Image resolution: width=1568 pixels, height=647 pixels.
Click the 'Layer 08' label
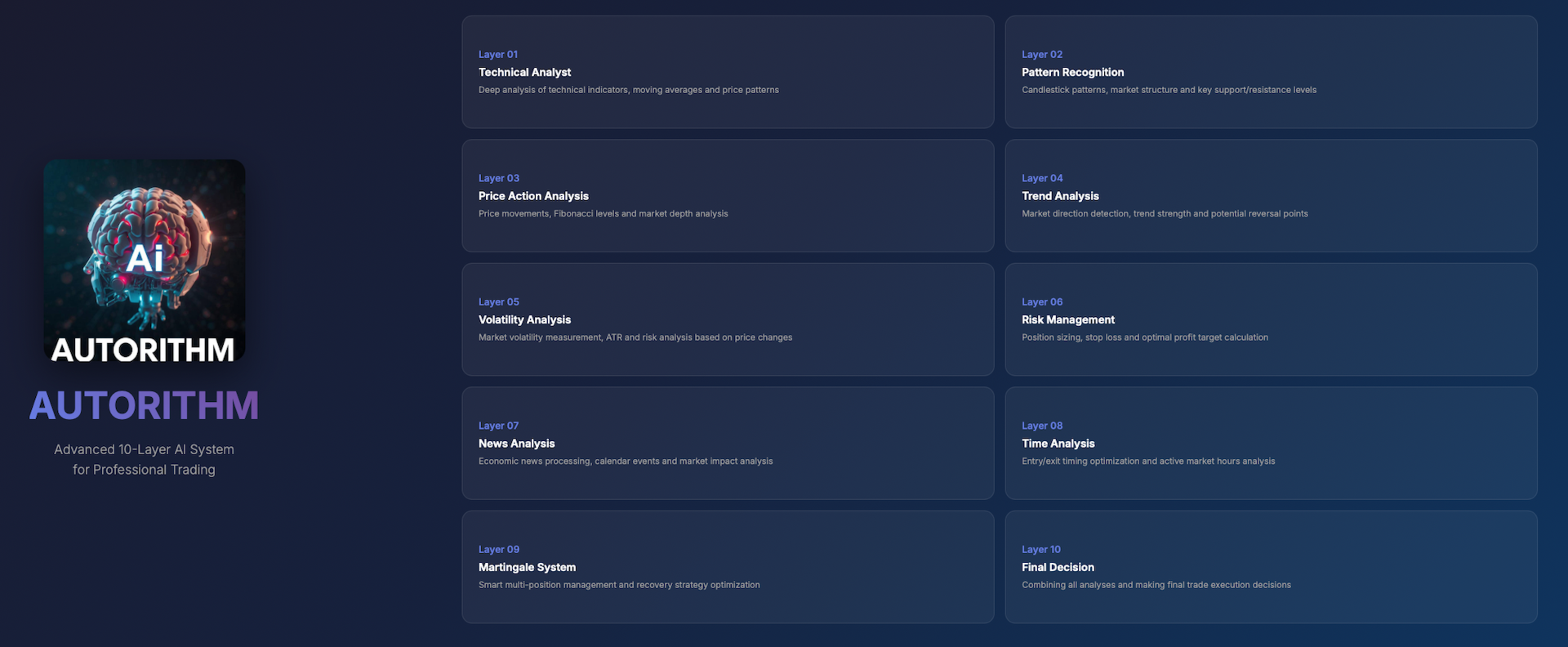(x=1042, y=426)
